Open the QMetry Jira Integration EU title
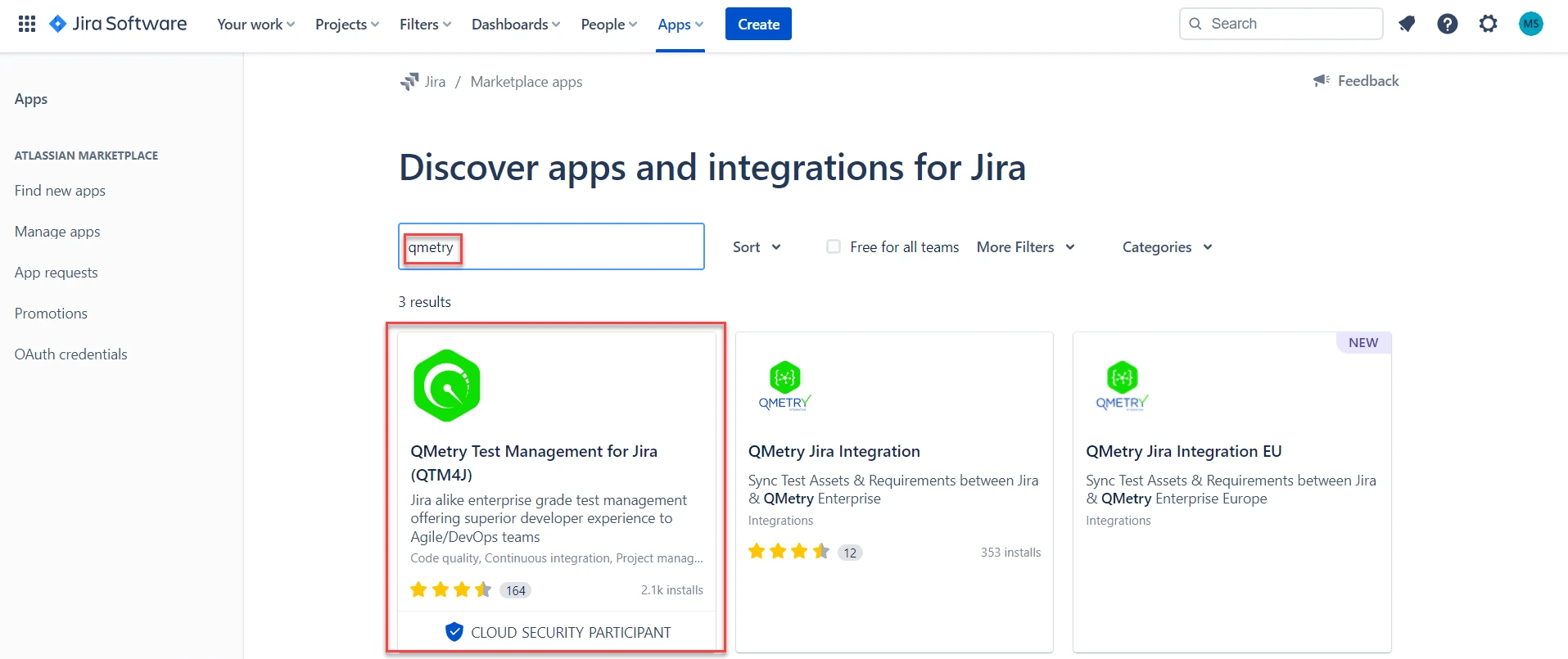This screenshot has width=1568, height=659. [x=1184, y=451]
